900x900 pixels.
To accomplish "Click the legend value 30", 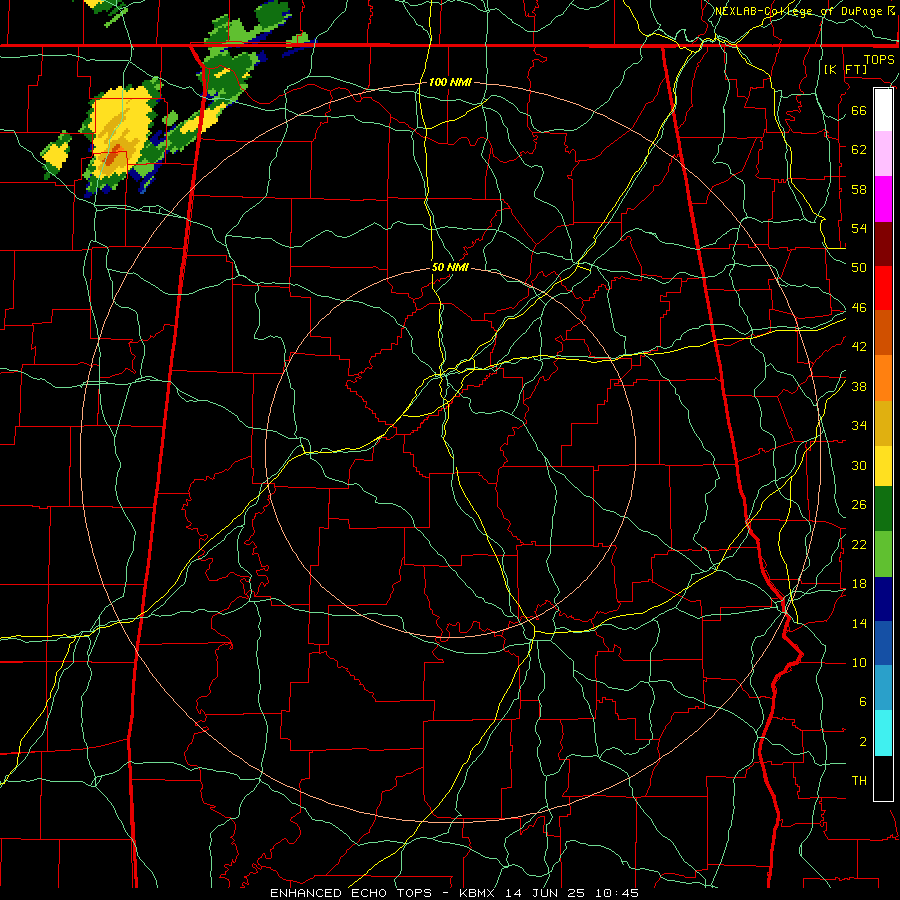I will (859, 465).
